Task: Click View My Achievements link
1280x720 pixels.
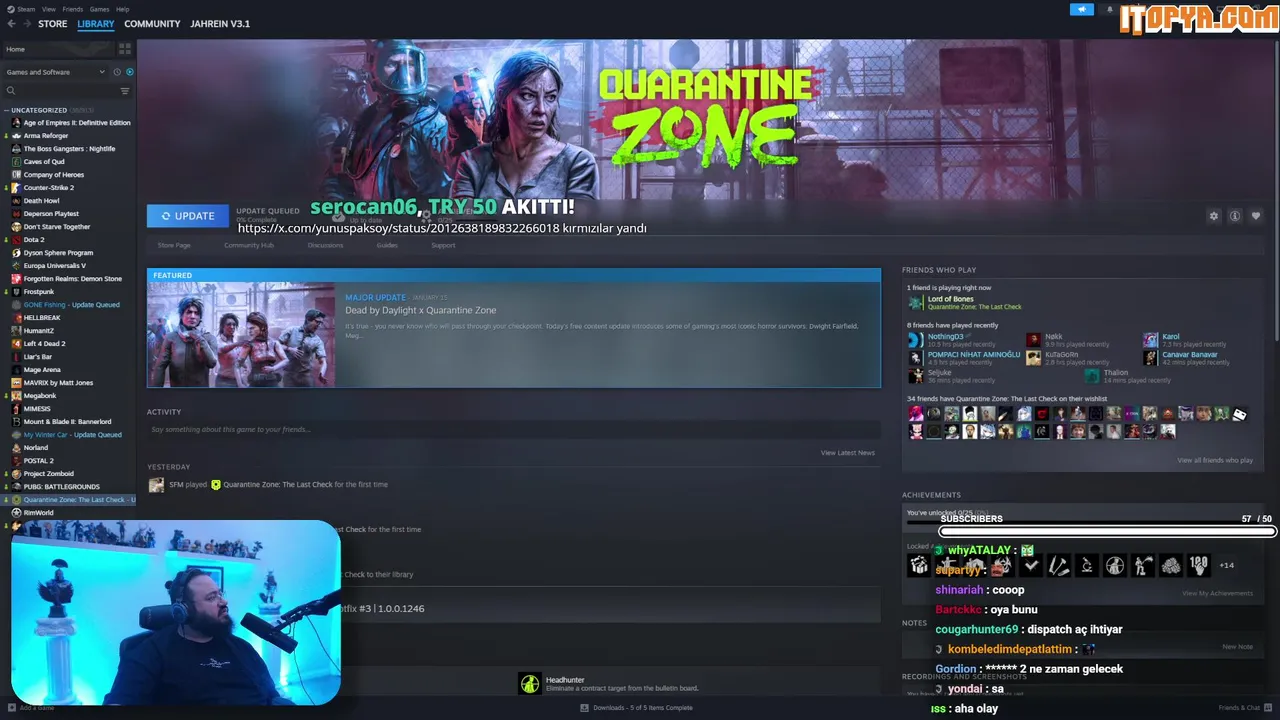Action: point(1217,593)
